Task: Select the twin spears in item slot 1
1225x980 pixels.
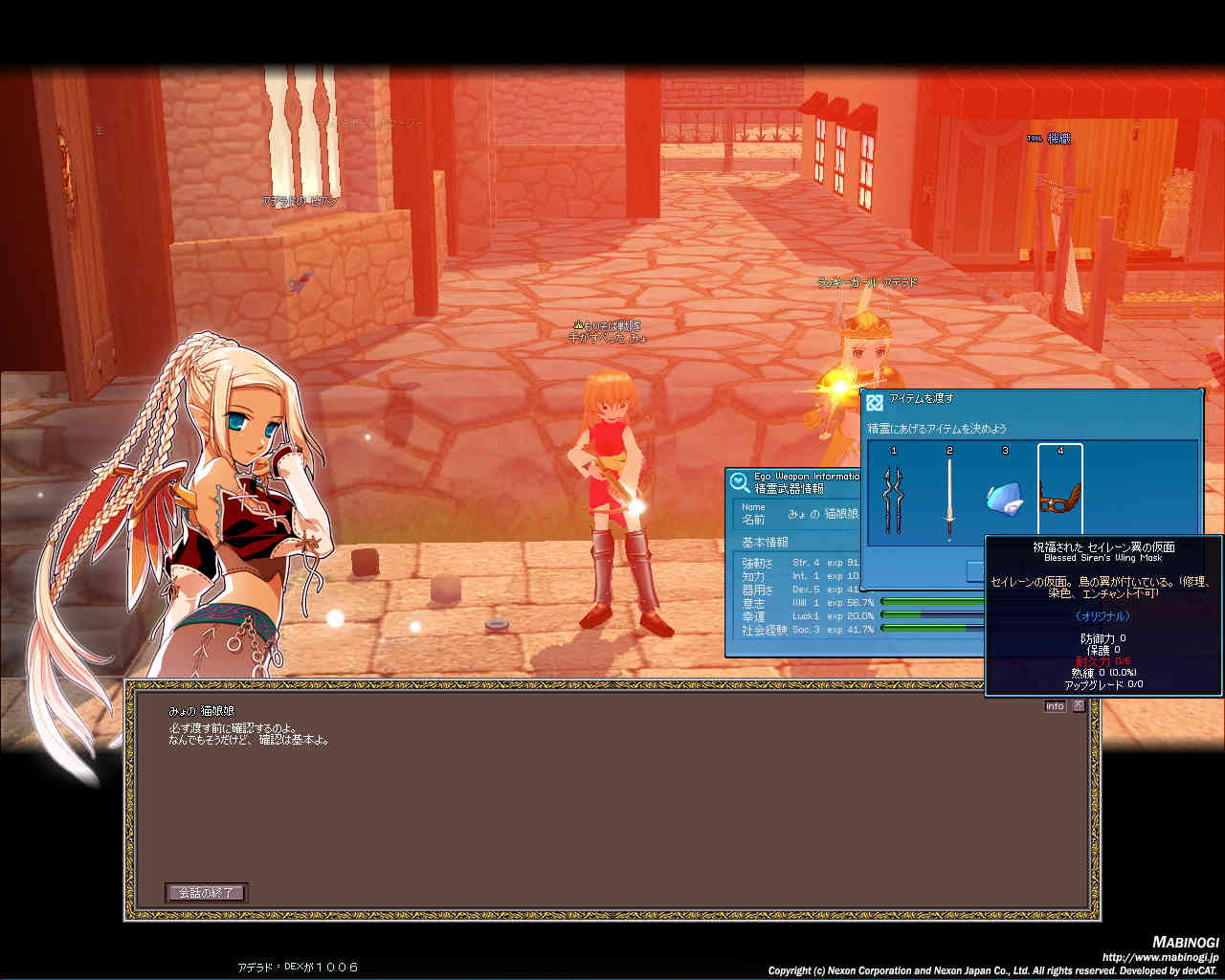Action: coord(893,498)
